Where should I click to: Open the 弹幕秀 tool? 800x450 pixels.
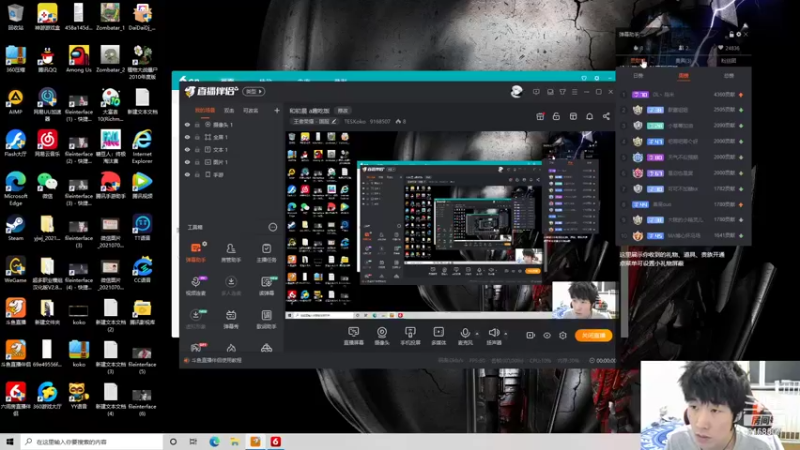click(231, 319)
